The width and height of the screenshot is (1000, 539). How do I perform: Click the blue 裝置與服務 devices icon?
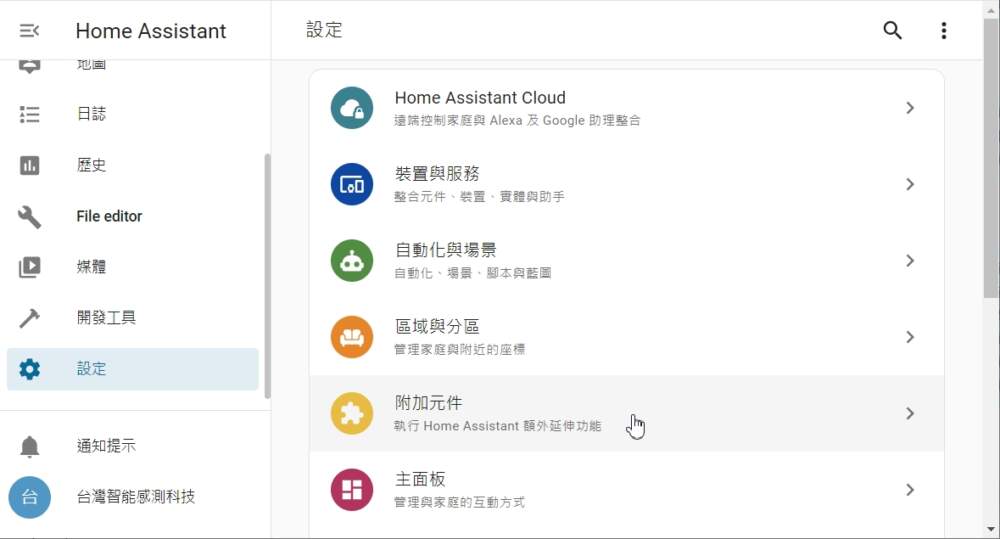[x=352, y=184]
